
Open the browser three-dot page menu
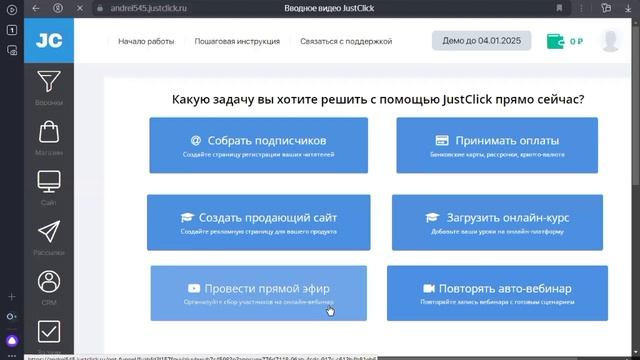(582, 8)
